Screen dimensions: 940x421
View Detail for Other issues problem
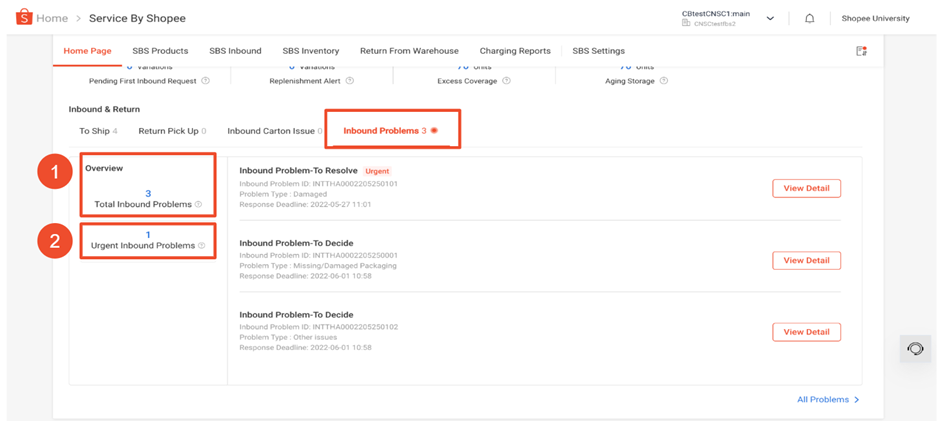tap(806, 332)
